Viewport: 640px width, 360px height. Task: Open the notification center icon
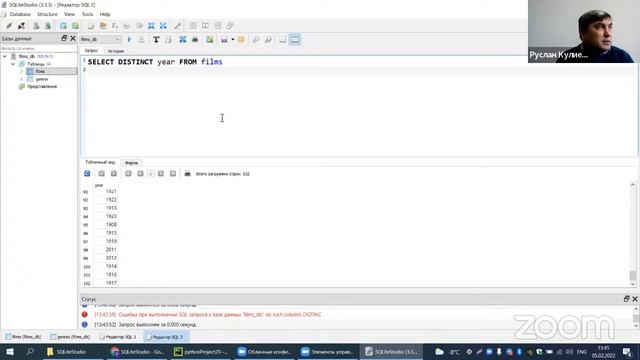[627, 352]
